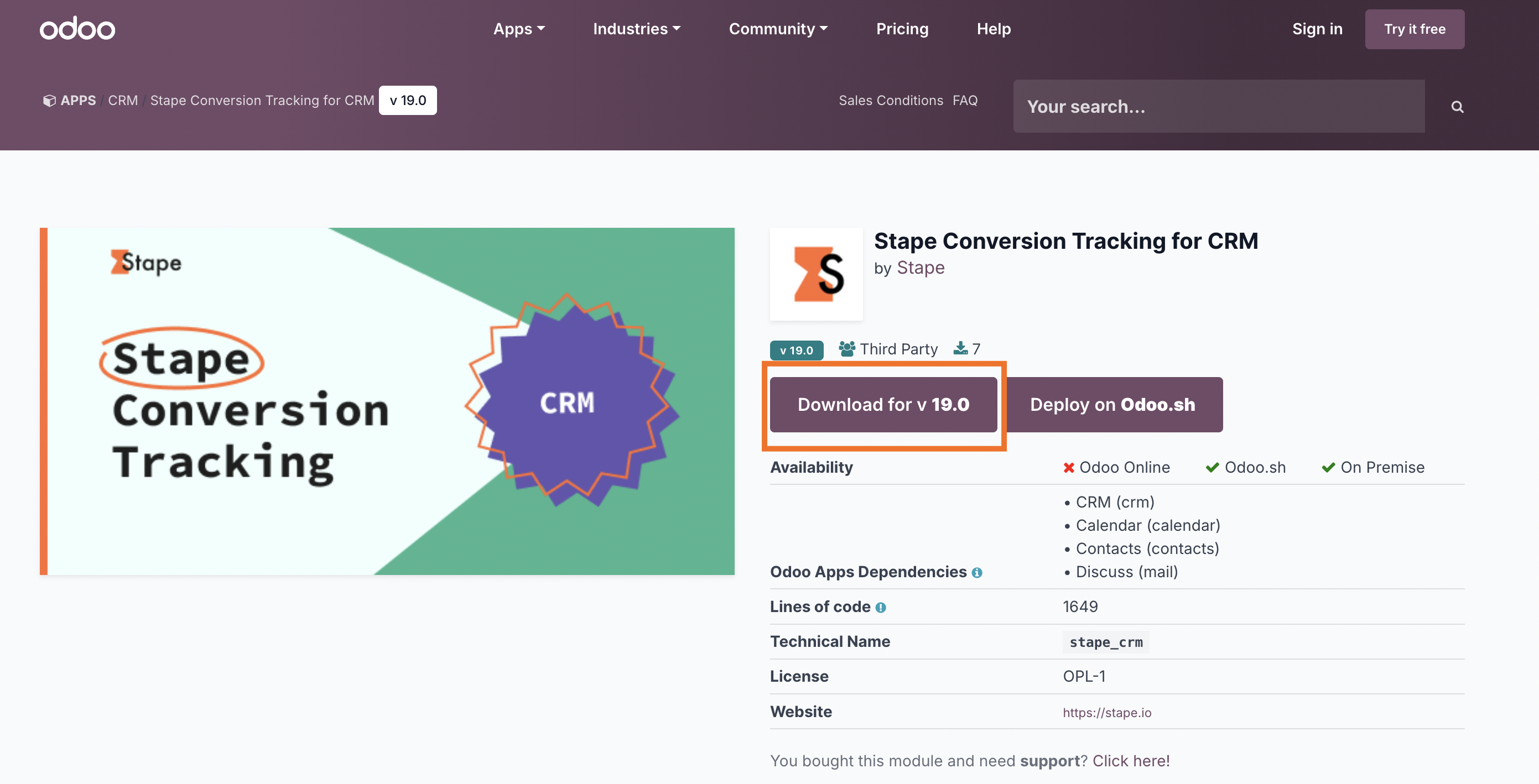Open the Help menu item
This screenshot has height=784, width=1539.
(x=994, y=29)
